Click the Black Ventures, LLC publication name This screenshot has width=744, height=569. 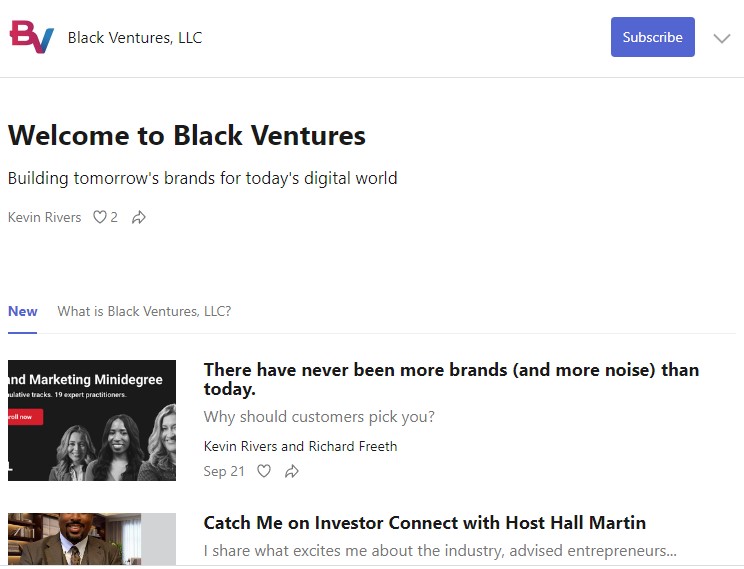tap(135, 37)
